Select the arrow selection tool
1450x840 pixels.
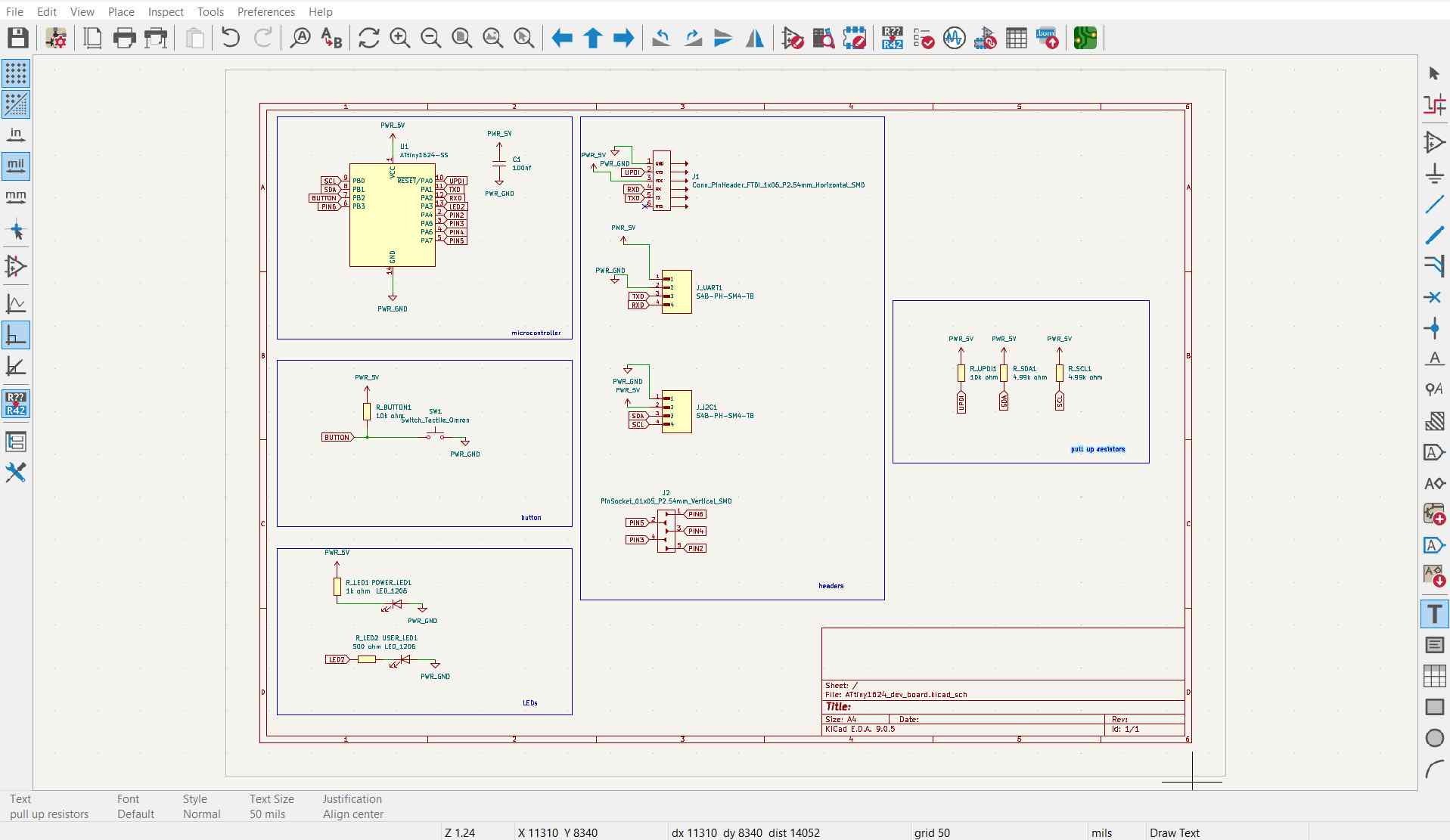pyautogui.click(x=1434, y=73)
